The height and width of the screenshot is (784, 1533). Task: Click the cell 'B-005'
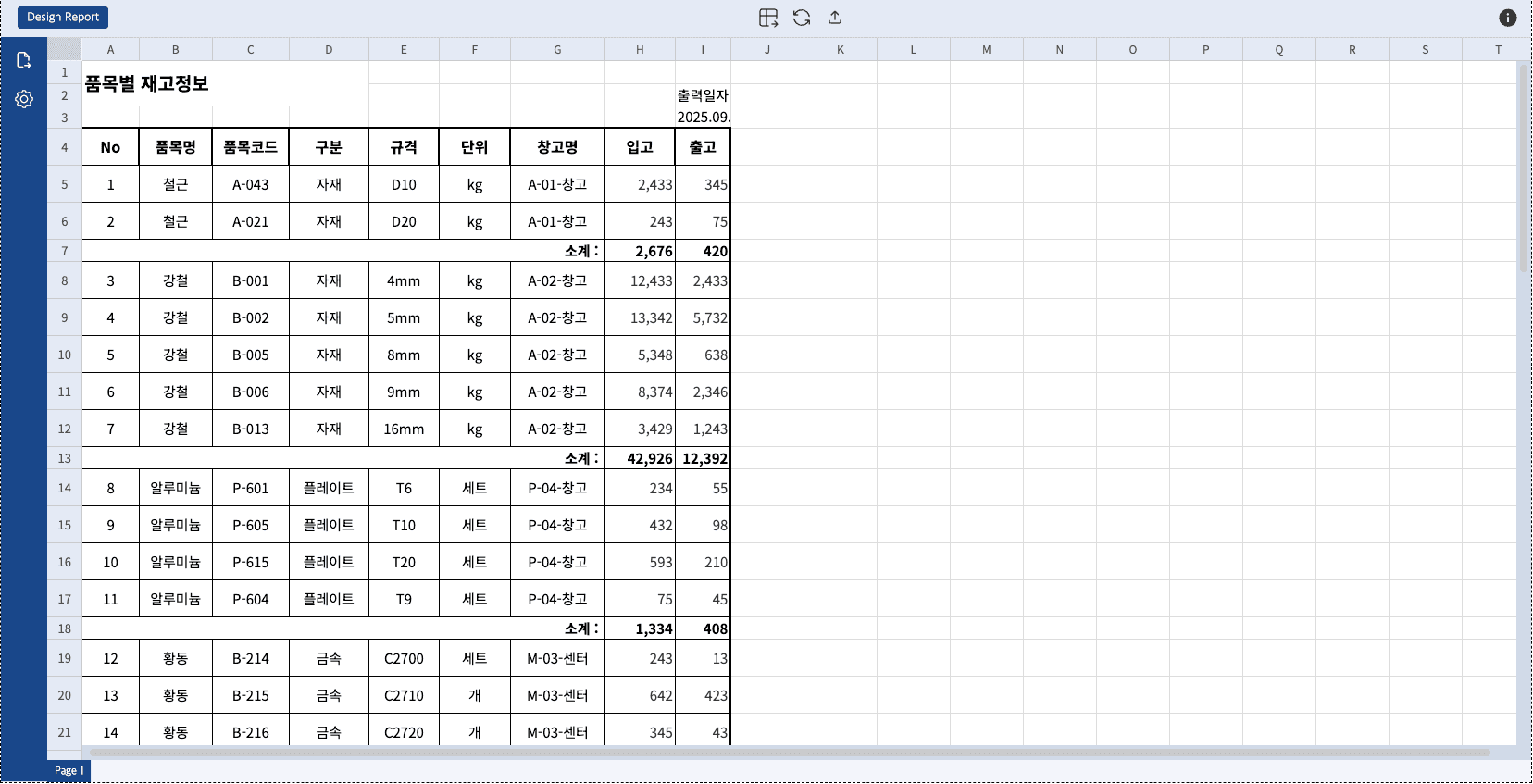(251, 355)
